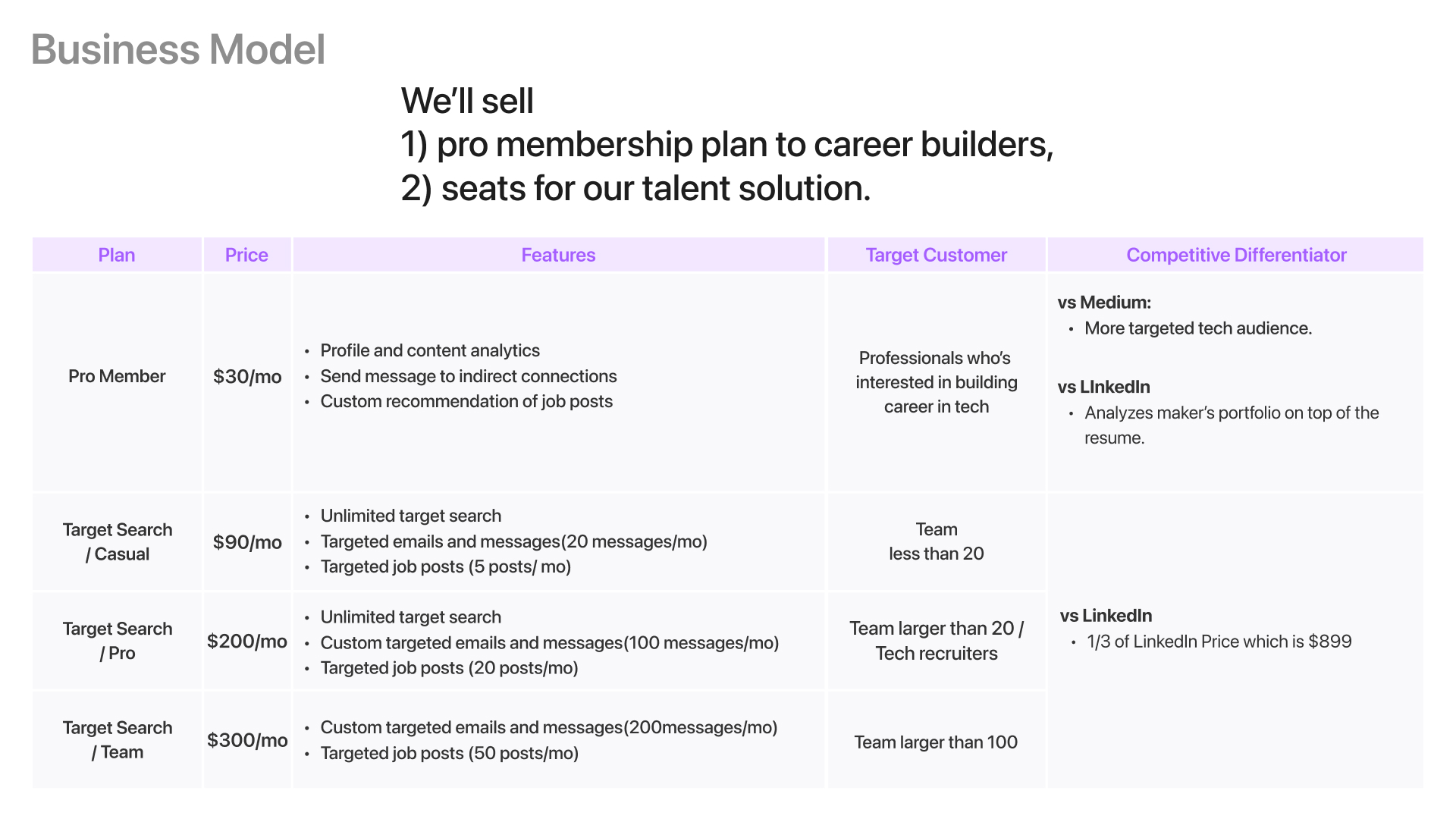This screenshot has width=1456, height=819.
Task: Select the Price column header
Action: coord(247,255)
